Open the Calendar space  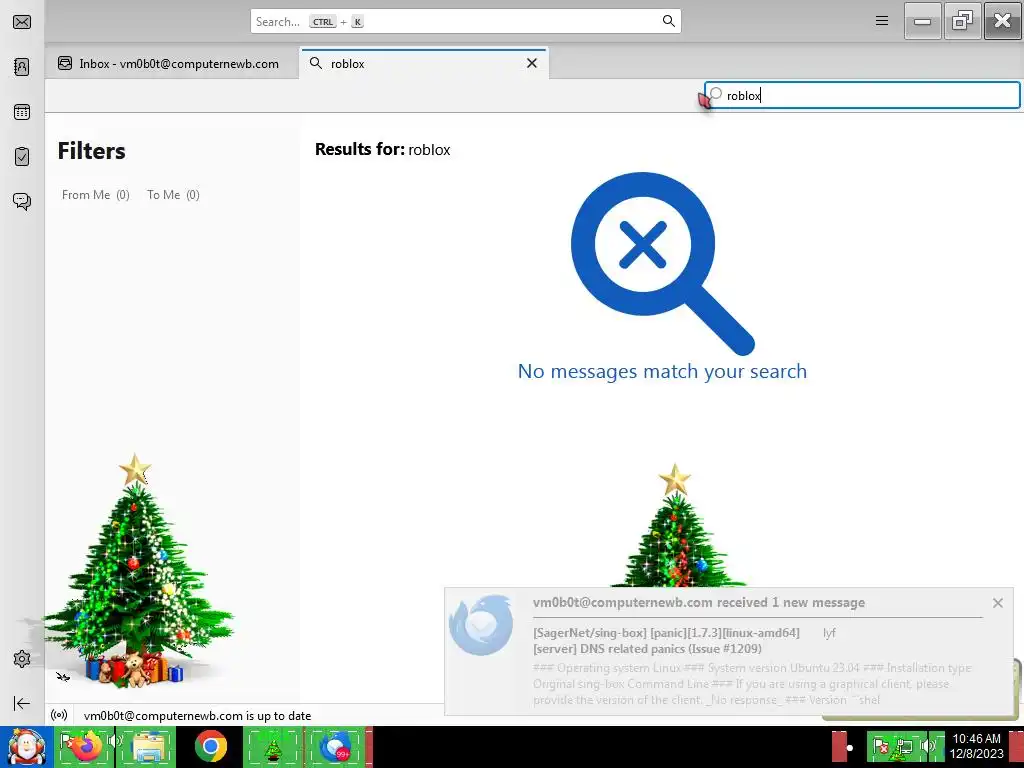(22, 112)
